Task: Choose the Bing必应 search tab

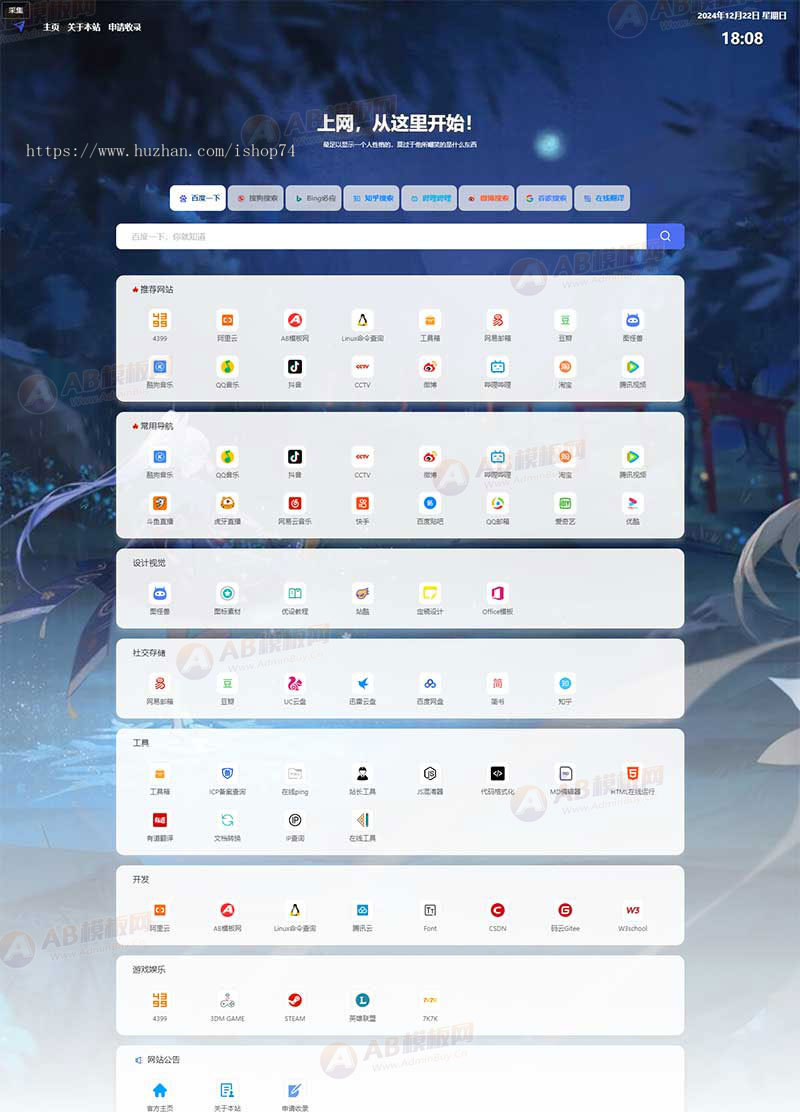Action: [314, 199]
